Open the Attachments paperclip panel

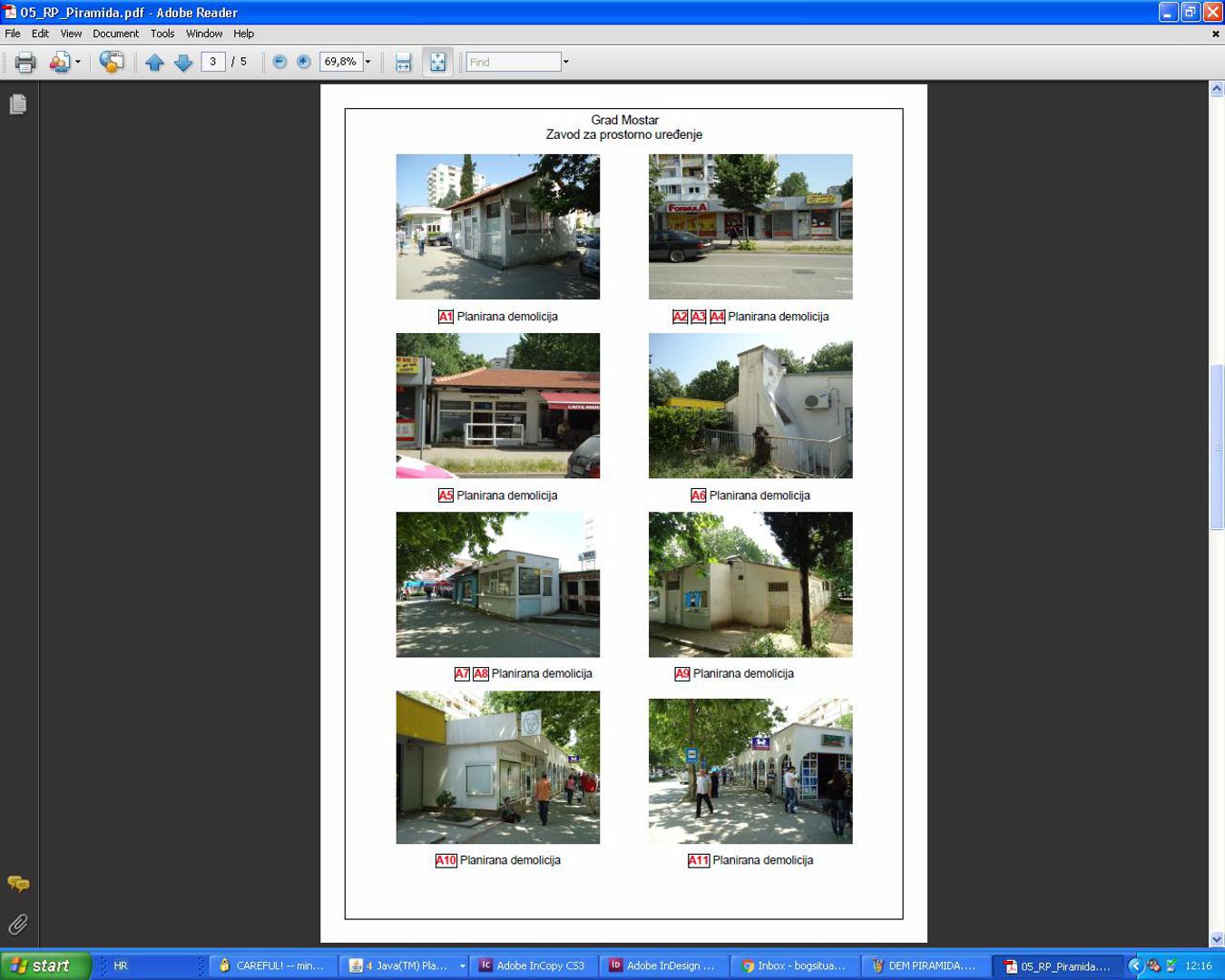pyautogui.click(x=18, y=924)
